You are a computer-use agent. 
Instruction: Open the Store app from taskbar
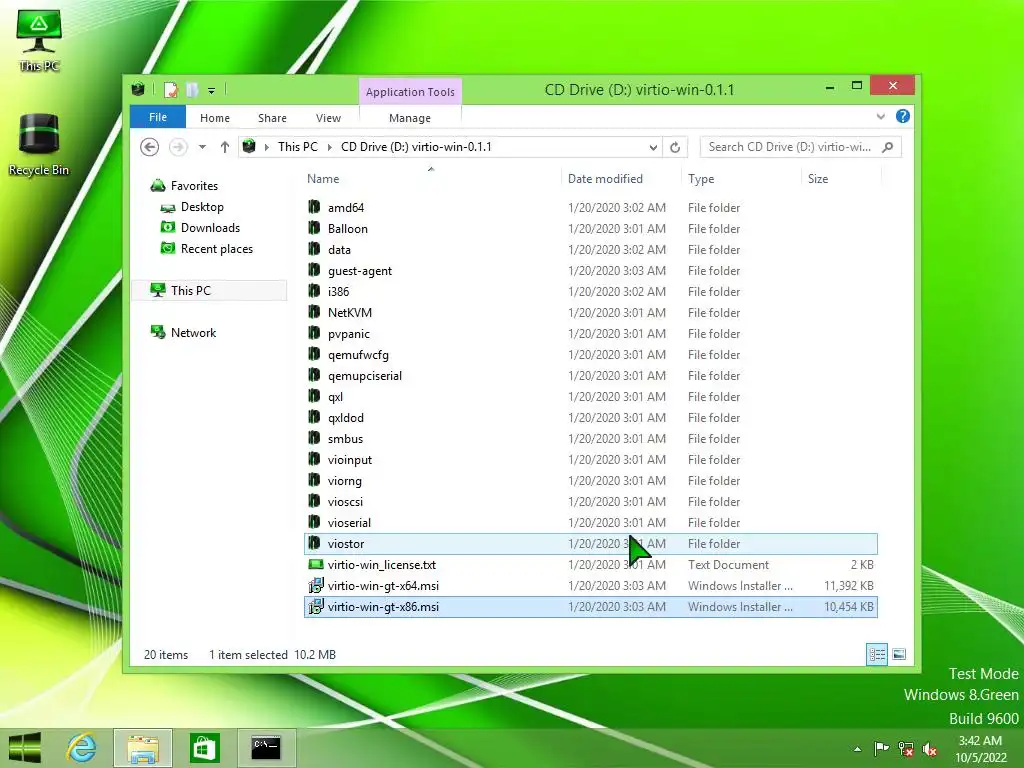(204, 748)
